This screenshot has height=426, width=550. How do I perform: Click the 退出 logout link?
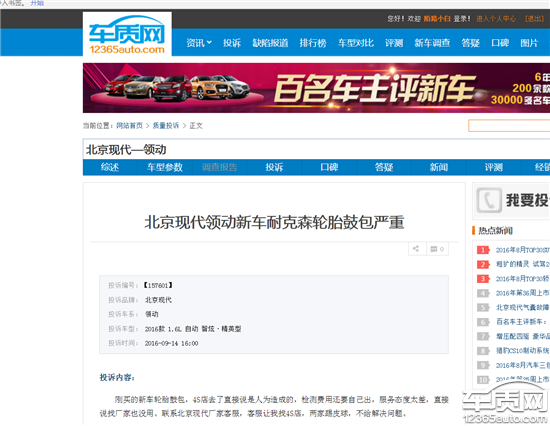535,19
